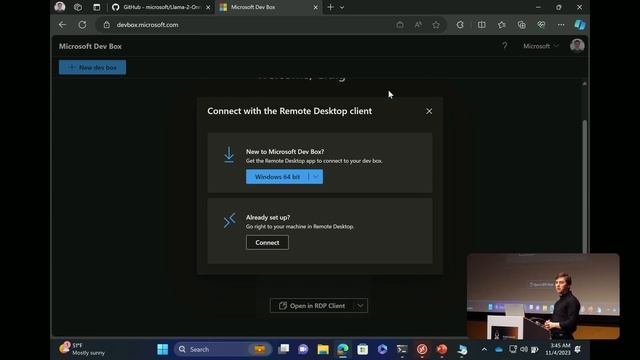Viewport: 640px width, 360px height.
Task: Click New dev box button
Action: (92, 67)
